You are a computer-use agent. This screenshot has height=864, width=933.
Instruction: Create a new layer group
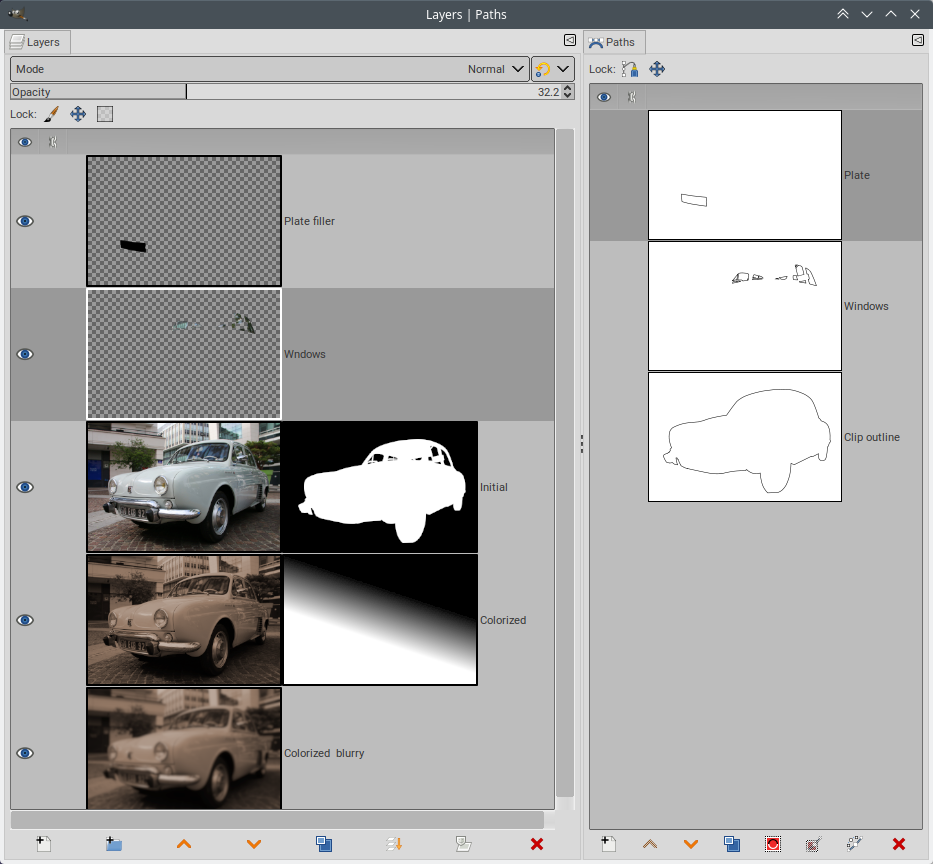114,844
